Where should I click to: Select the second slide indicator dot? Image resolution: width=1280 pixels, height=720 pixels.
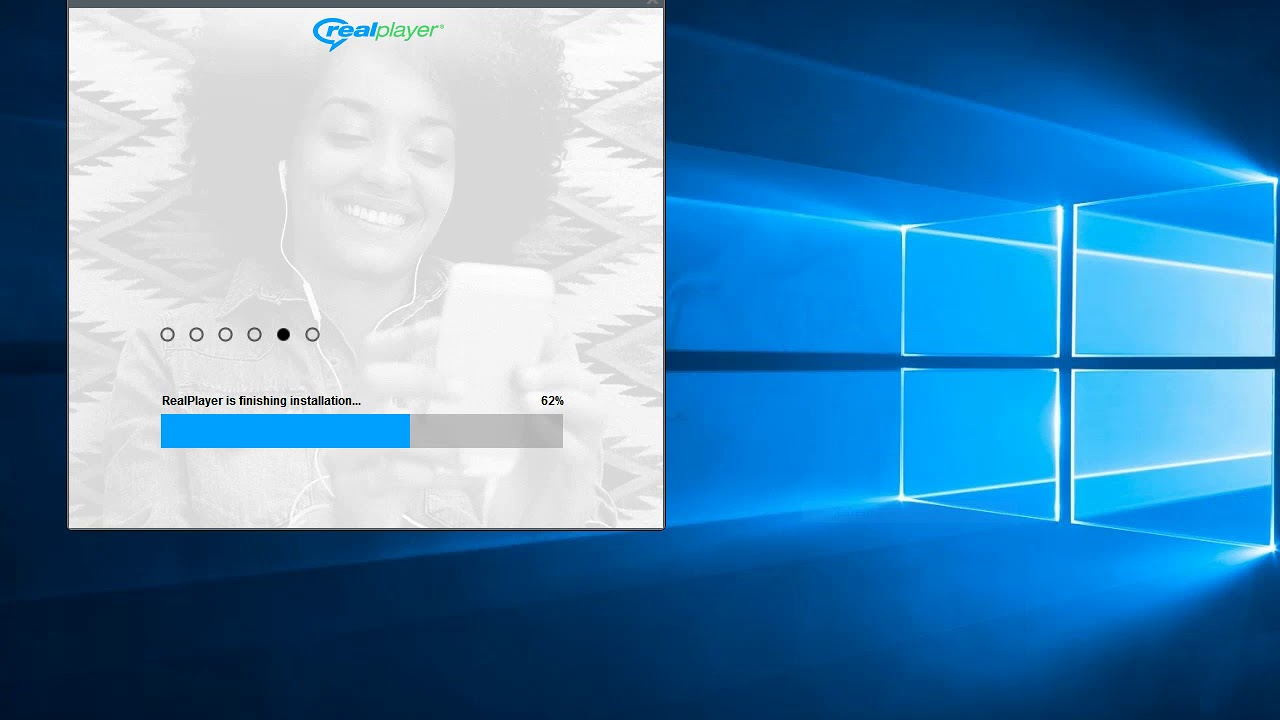point(196,335)
